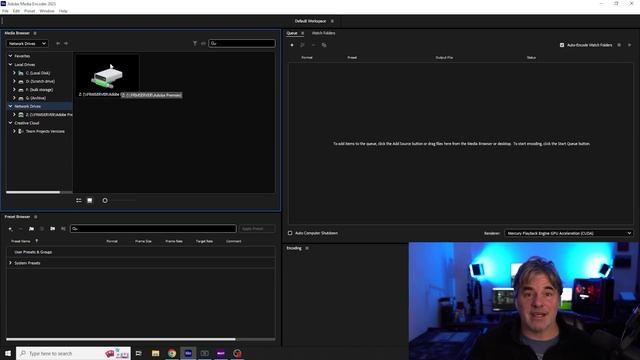Duplicate the selected Queue item
This screenshot has width=640, height=360.
(324, 45)
